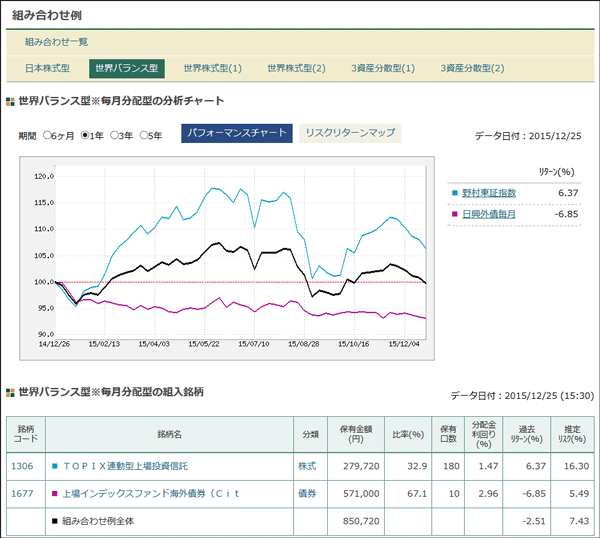
Task: Open the 日本株式型 tab
Action: point(47,68)
